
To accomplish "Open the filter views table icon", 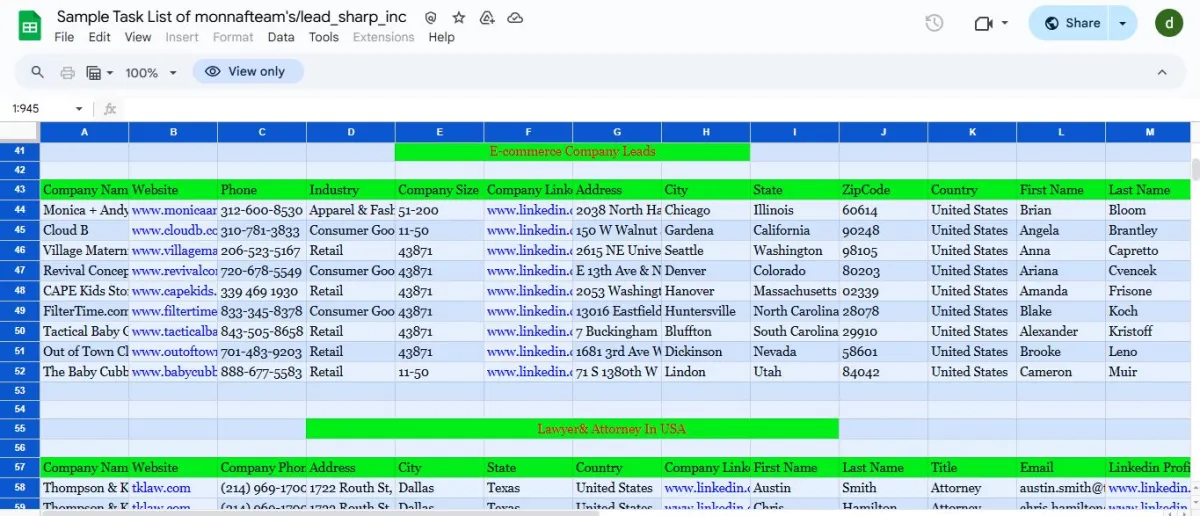I will (x=94, y=72).
